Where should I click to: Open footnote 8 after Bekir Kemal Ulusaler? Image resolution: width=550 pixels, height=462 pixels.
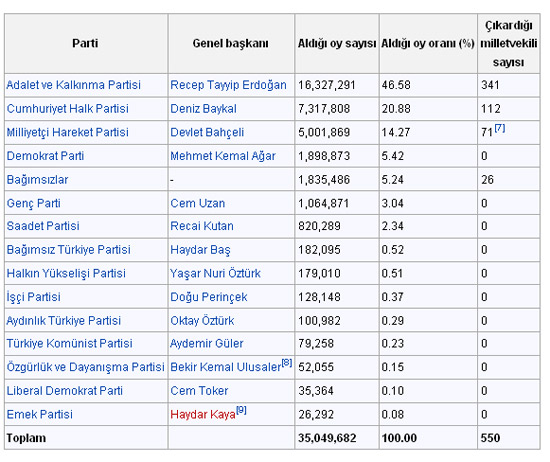287,363
